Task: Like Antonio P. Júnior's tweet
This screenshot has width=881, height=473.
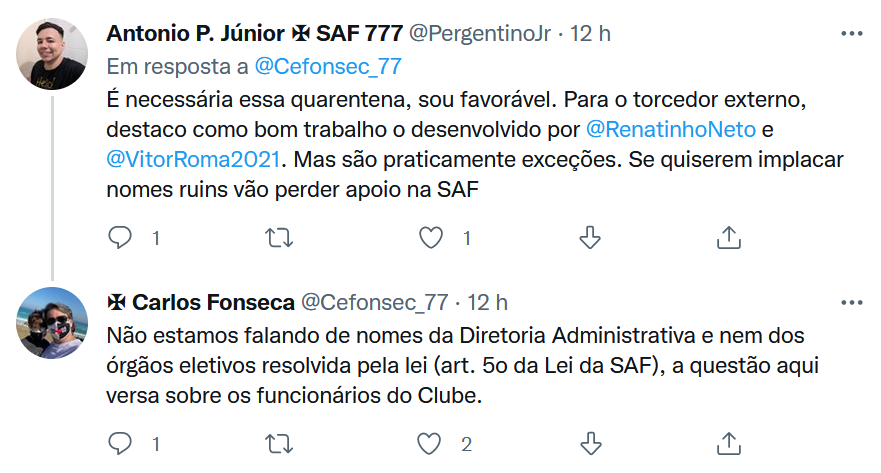Action: (430, 237)
